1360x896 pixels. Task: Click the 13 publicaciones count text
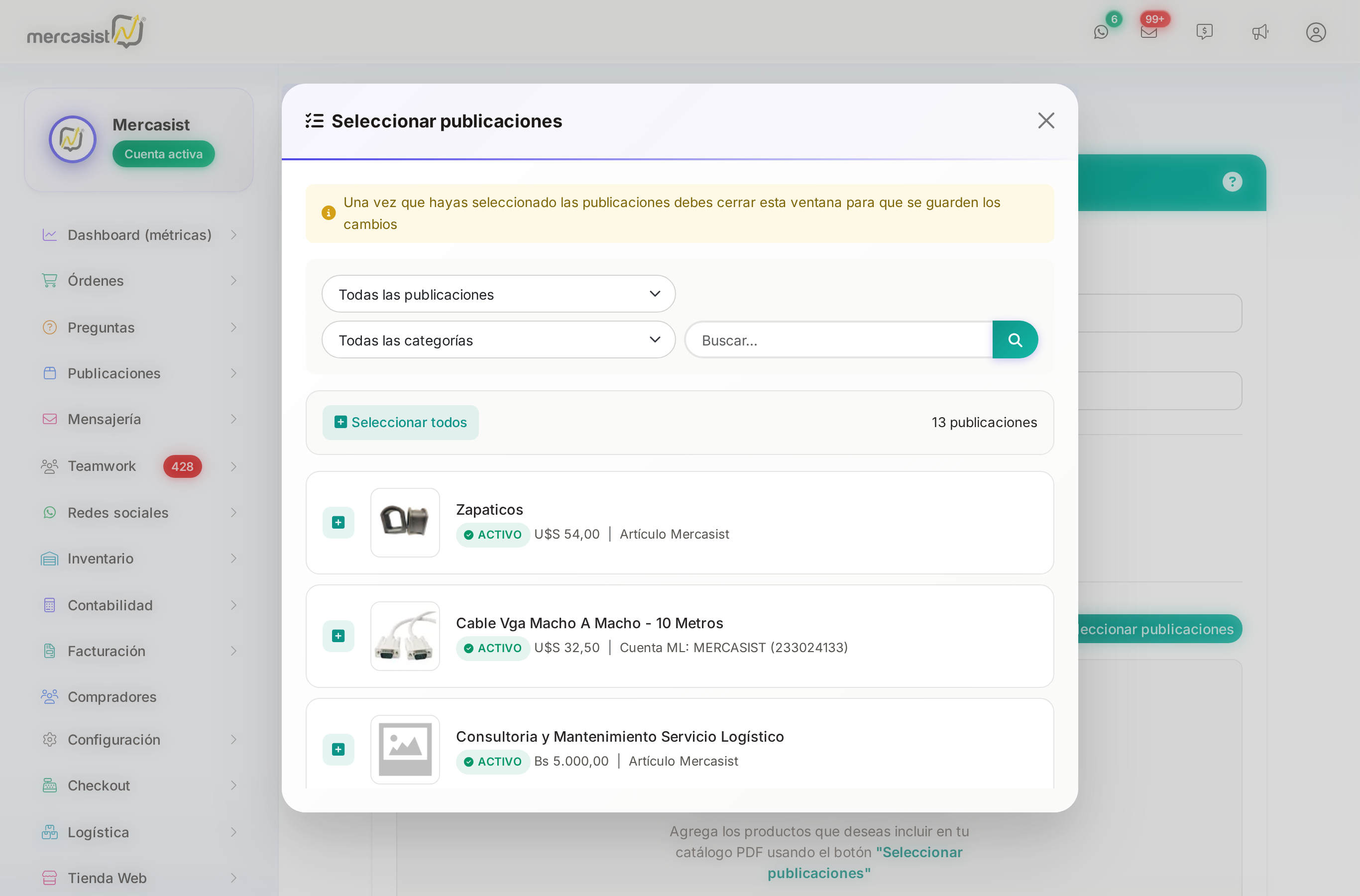pyautogui.click(x=984, y=423)
